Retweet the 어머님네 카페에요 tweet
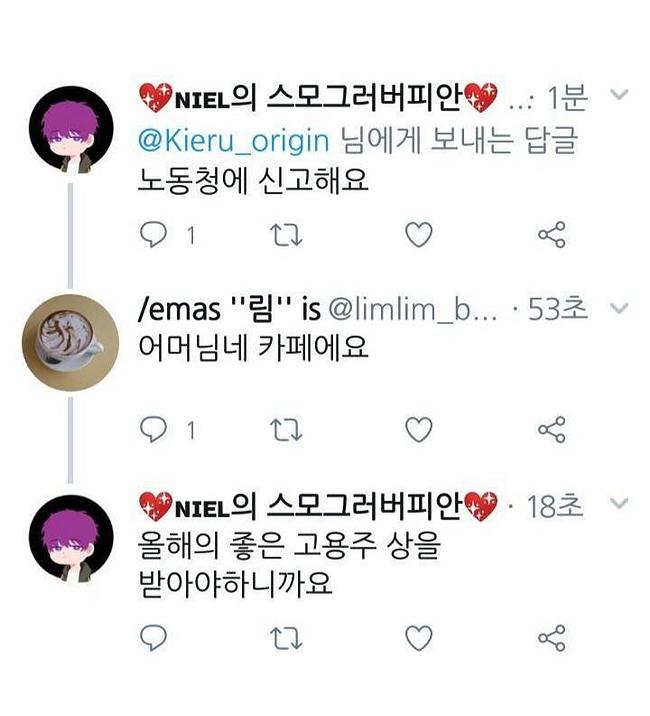The height and width of the screenshot is (716, 650). [285, 430]
